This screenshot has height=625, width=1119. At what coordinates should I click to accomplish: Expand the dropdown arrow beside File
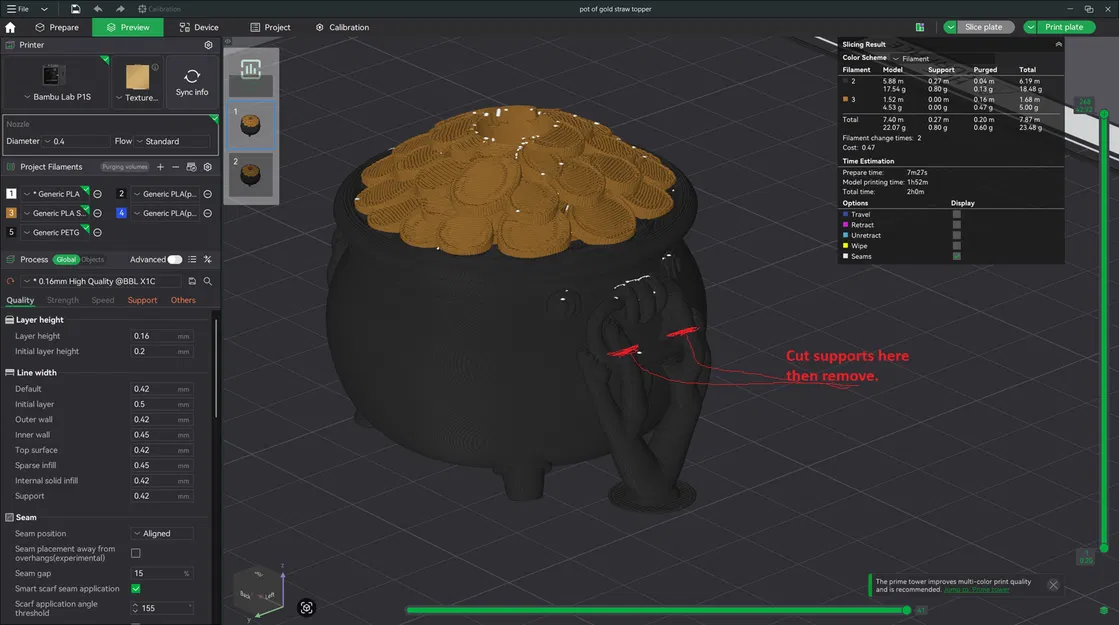point(44,9)
